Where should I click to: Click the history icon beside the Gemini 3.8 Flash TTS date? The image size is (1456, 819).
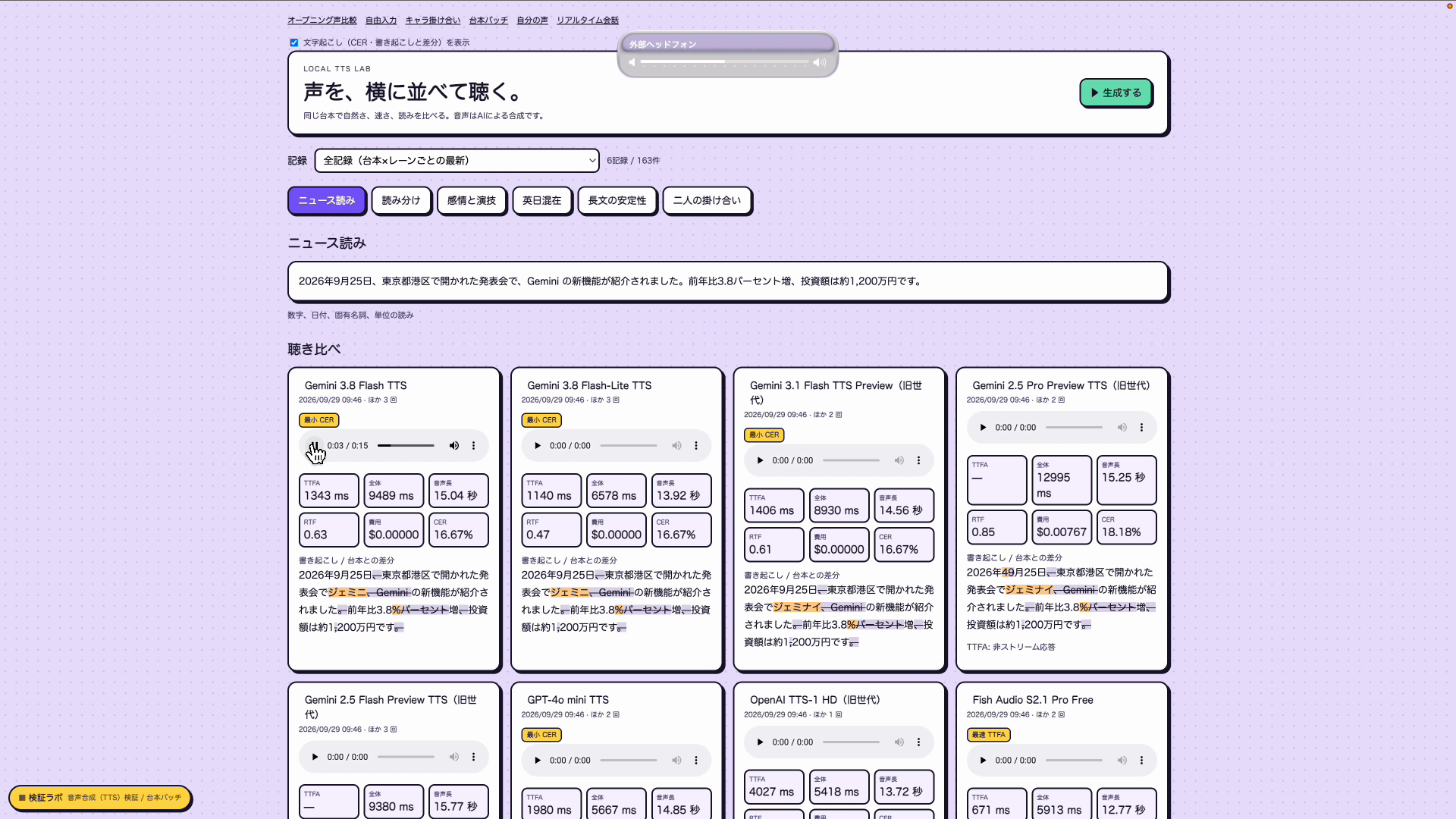[394, 400]
